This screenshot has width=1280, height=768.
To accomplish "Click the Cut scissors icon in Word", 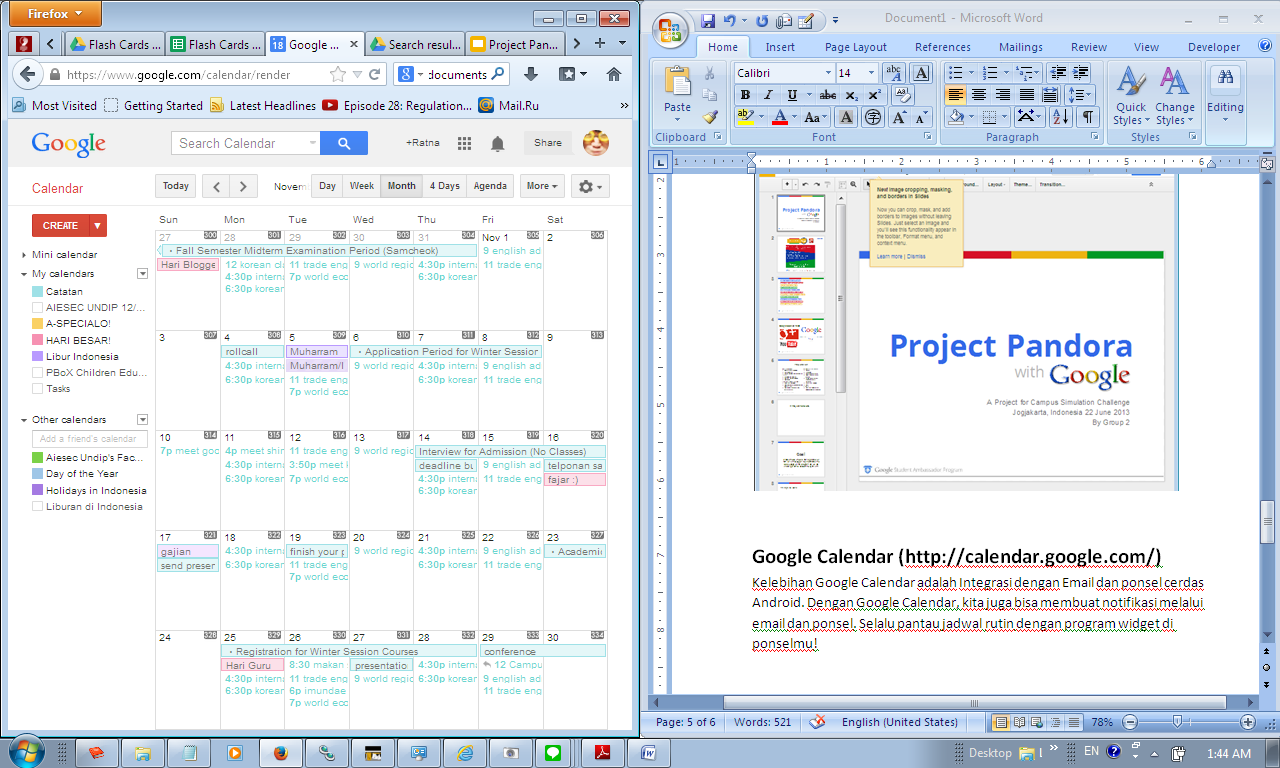I will pyautogui.click(x=710, y=73).
